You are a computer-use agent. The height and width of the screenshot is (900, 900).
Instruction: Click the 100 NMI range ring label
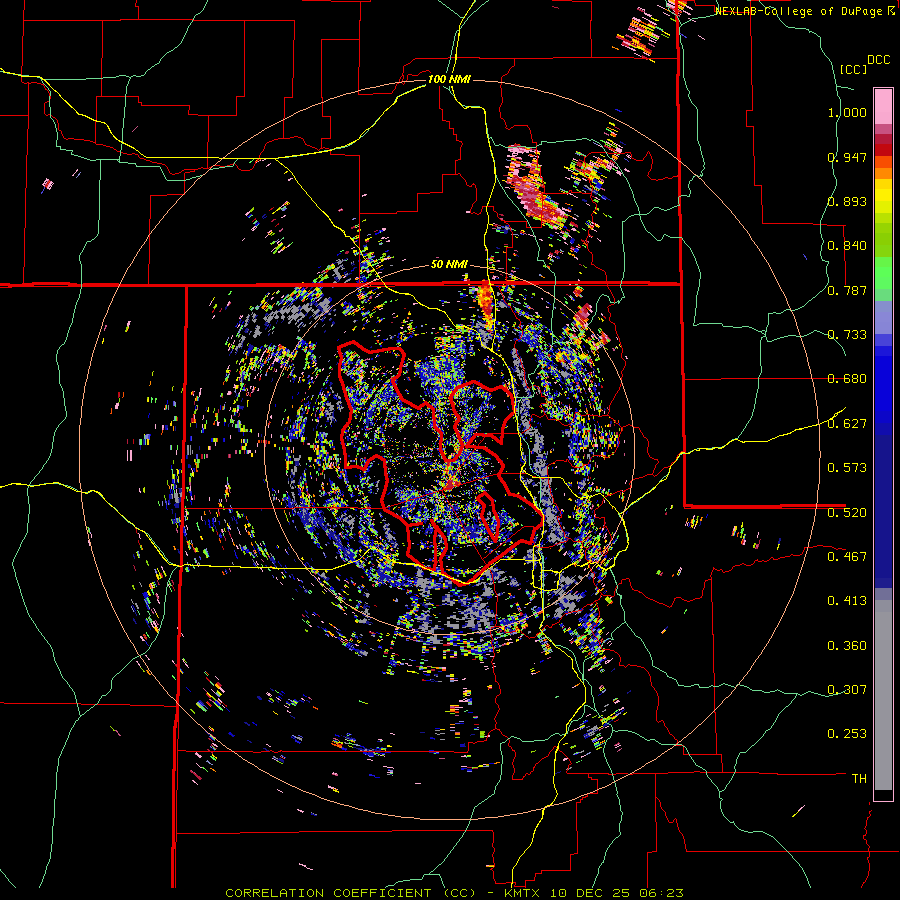point(449,79)
